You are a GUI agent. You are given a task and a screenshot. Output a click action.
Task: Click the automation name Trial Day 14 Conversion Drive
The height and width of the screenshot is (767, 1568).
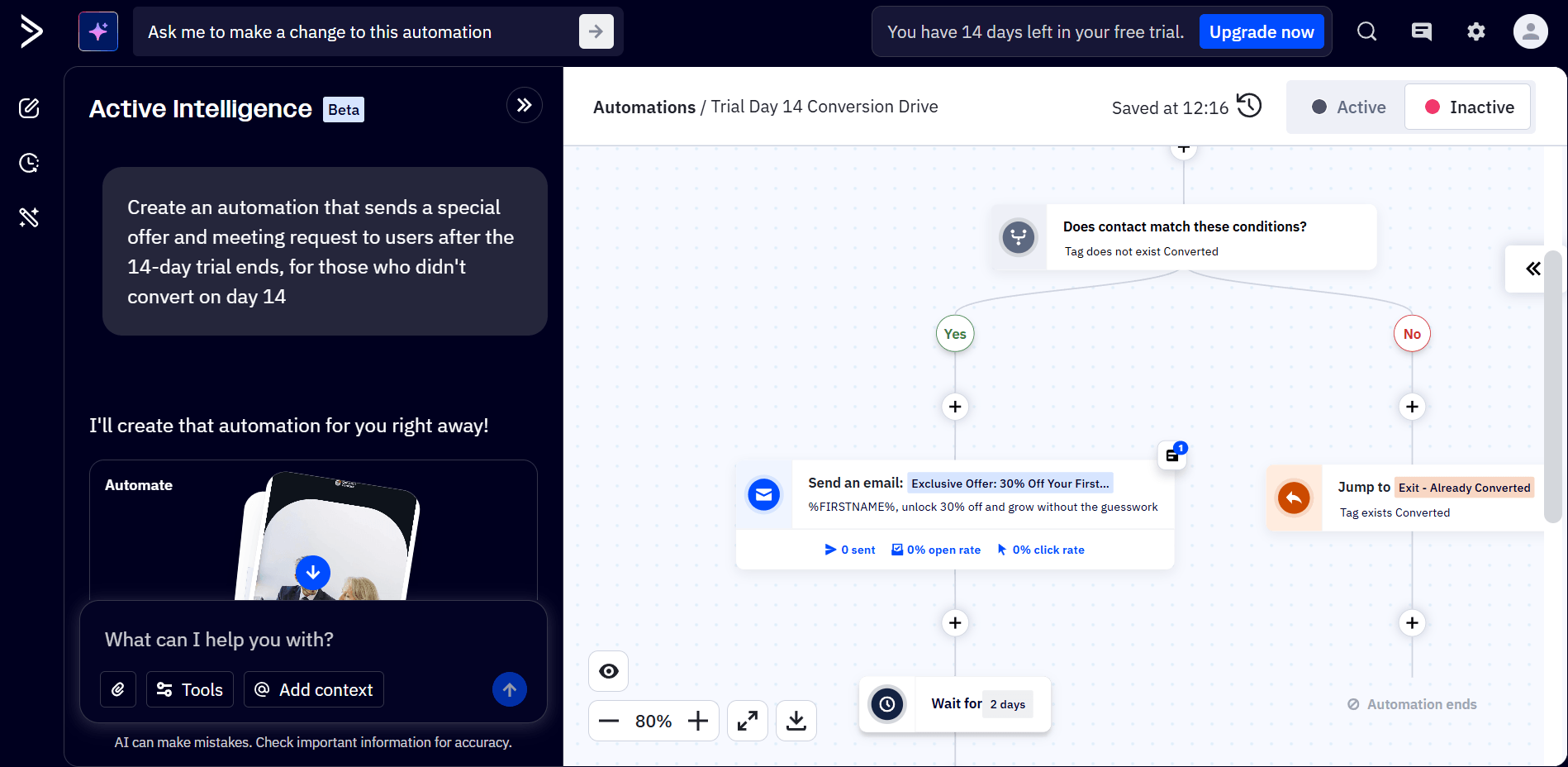[x=824, y=107]
